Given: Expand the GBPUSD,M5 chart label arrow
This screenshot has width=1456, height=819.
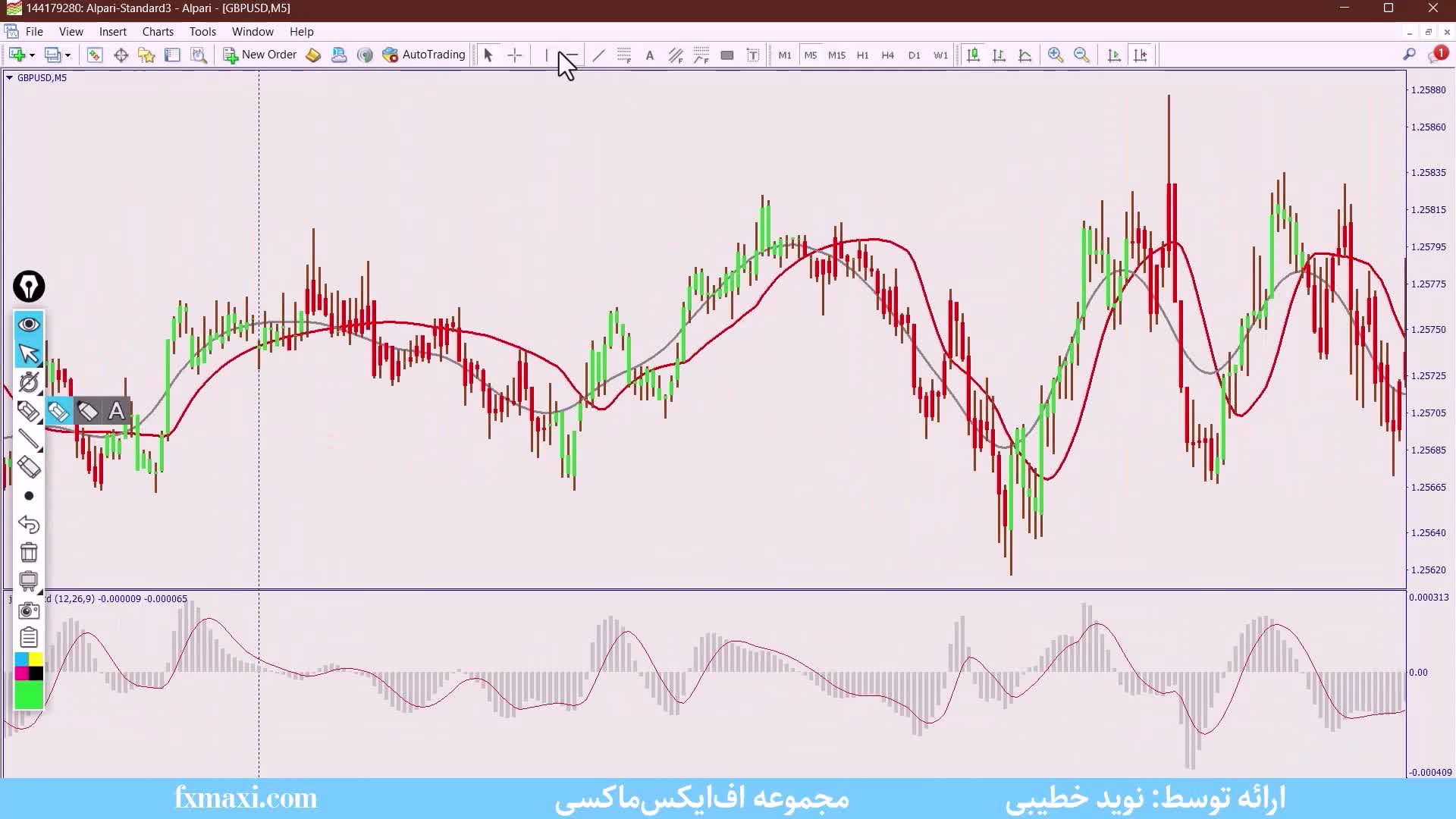Looking at the screenshot, I should [9, 77].
